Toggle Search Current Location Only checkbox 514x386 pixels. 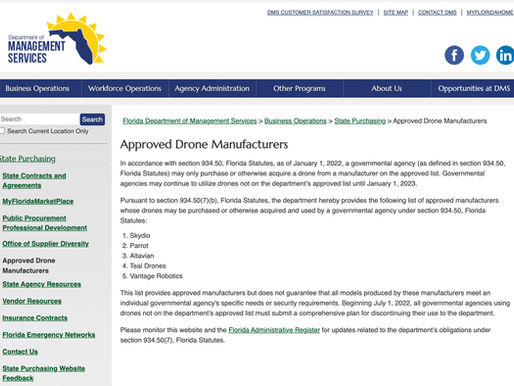tap(2, 131)
